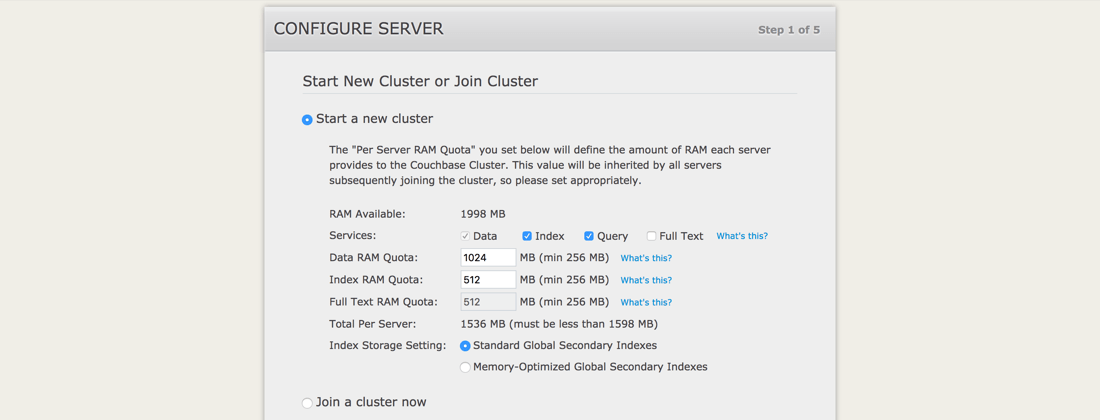Open What's this link for Full Text RAM Quota

(x=646, y=302)
